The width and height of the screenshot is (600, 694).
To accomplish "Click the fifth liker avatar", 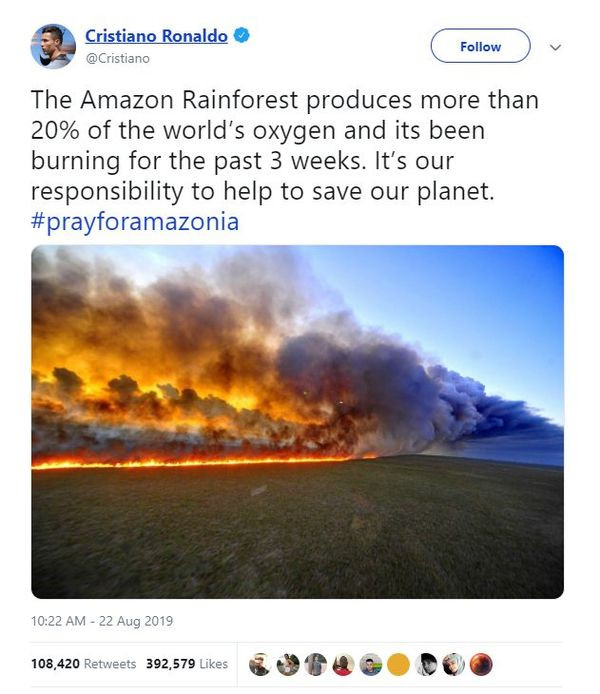I will [372, 664].
